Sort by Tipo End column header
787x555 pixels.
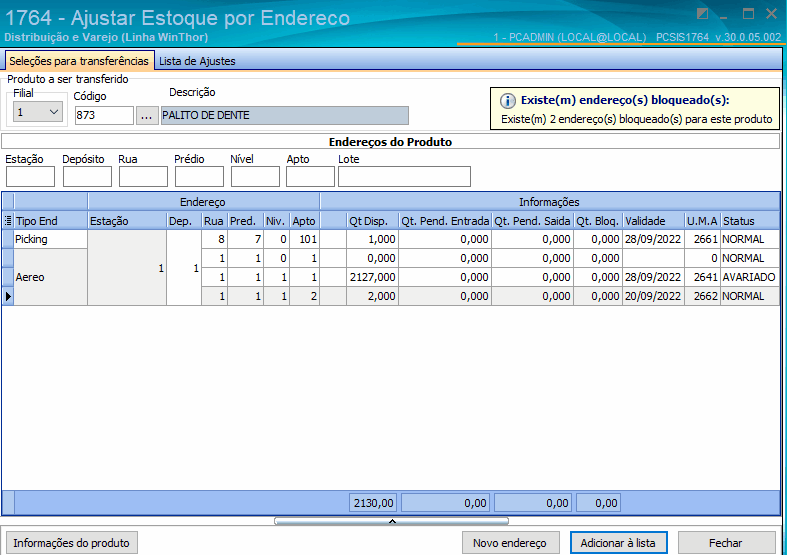[51, 221]
